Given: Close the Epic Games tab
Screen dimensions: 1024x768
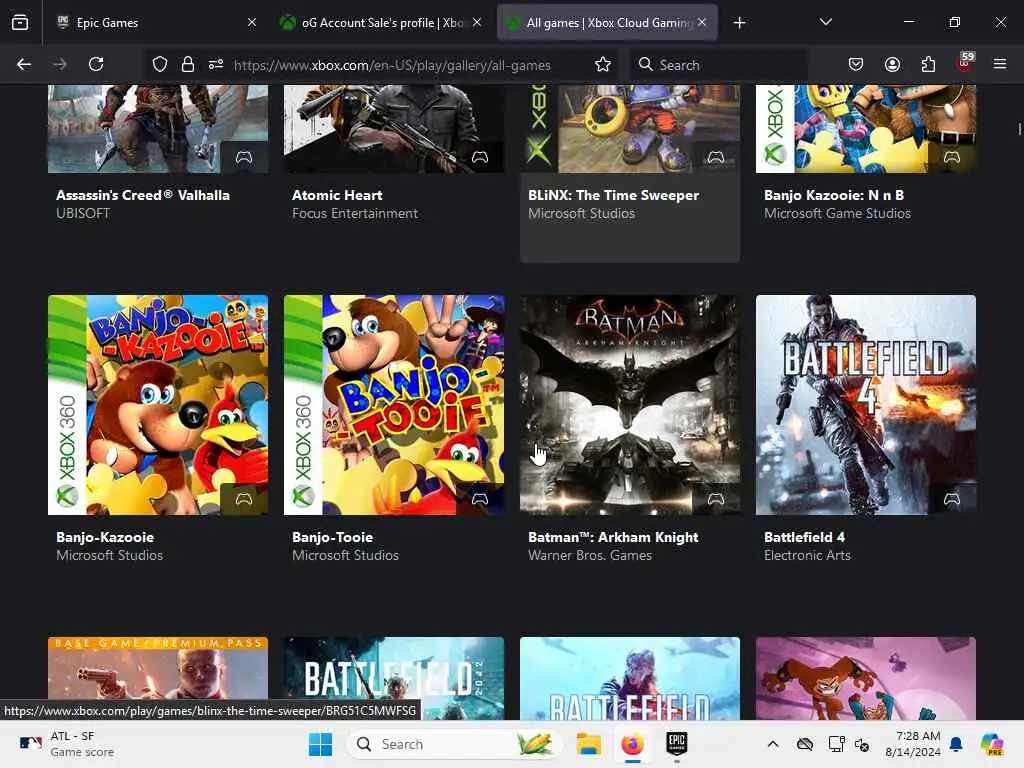Looking at the screenshot, I should [252, 23].
